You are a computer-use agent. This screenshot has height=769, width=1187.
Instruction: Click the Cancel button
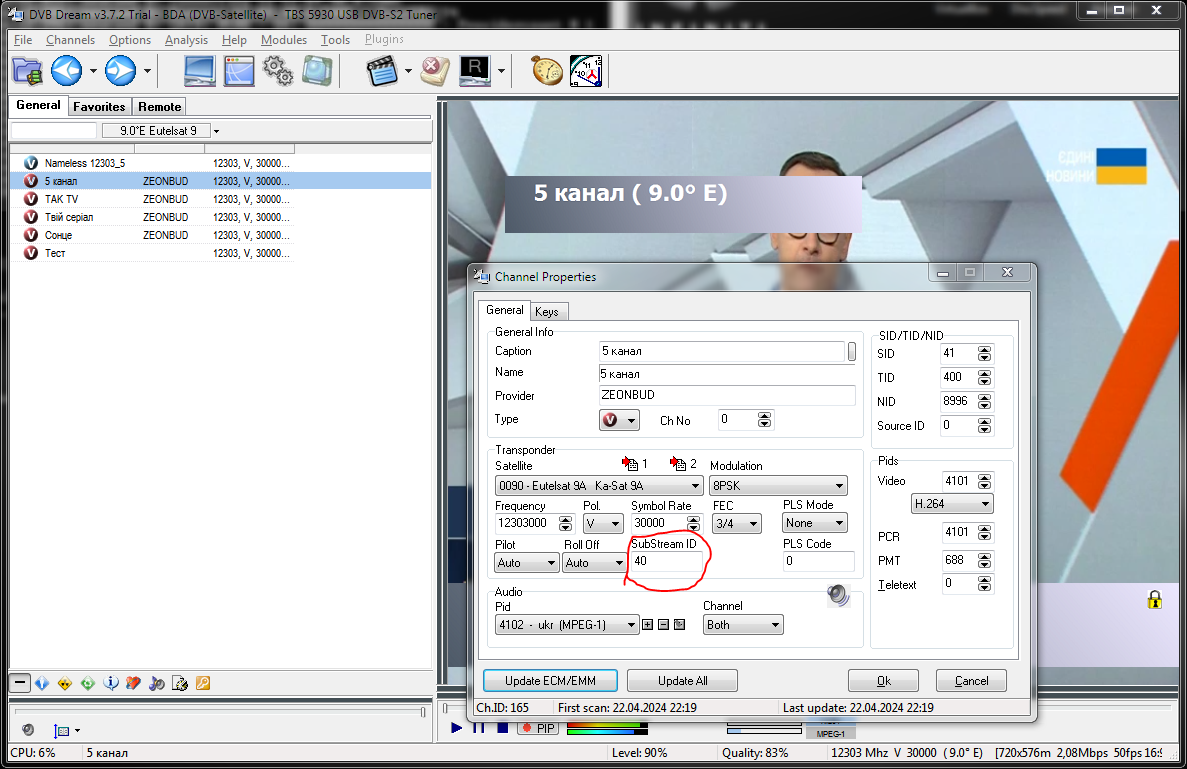971,680
